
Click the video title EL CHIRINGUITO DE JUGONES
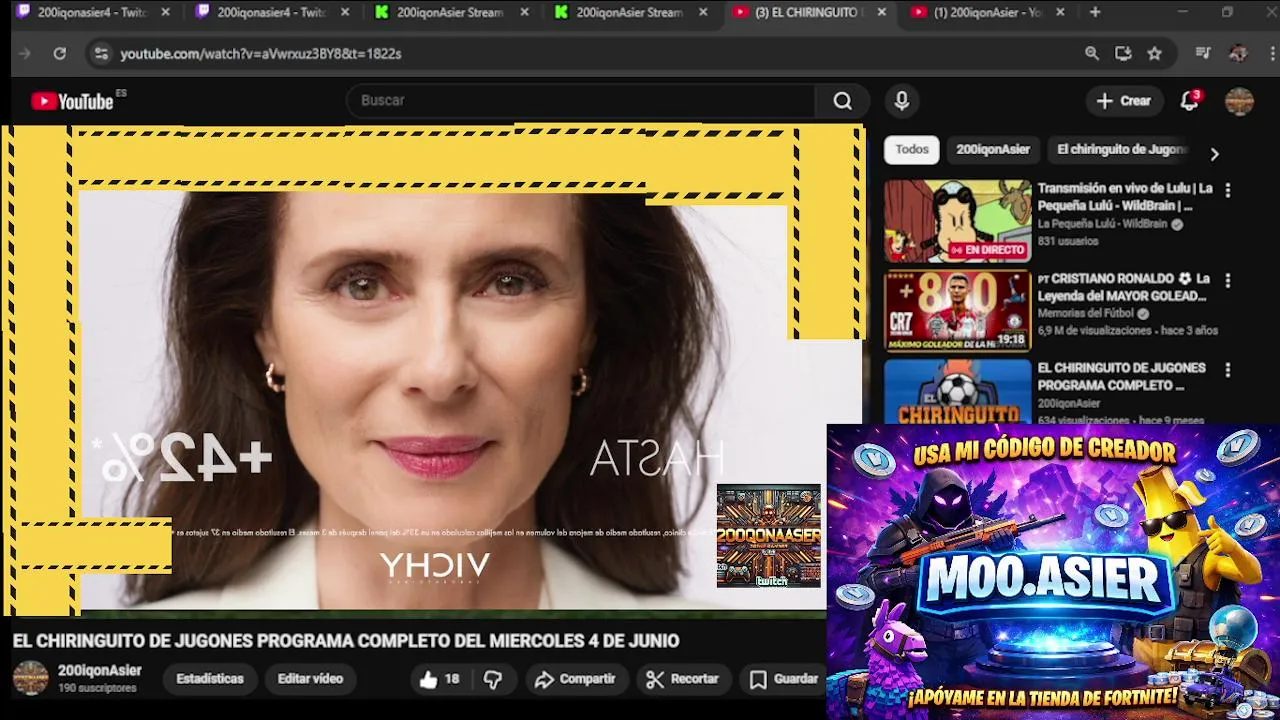pyautogui.click(x=346, y=641)
